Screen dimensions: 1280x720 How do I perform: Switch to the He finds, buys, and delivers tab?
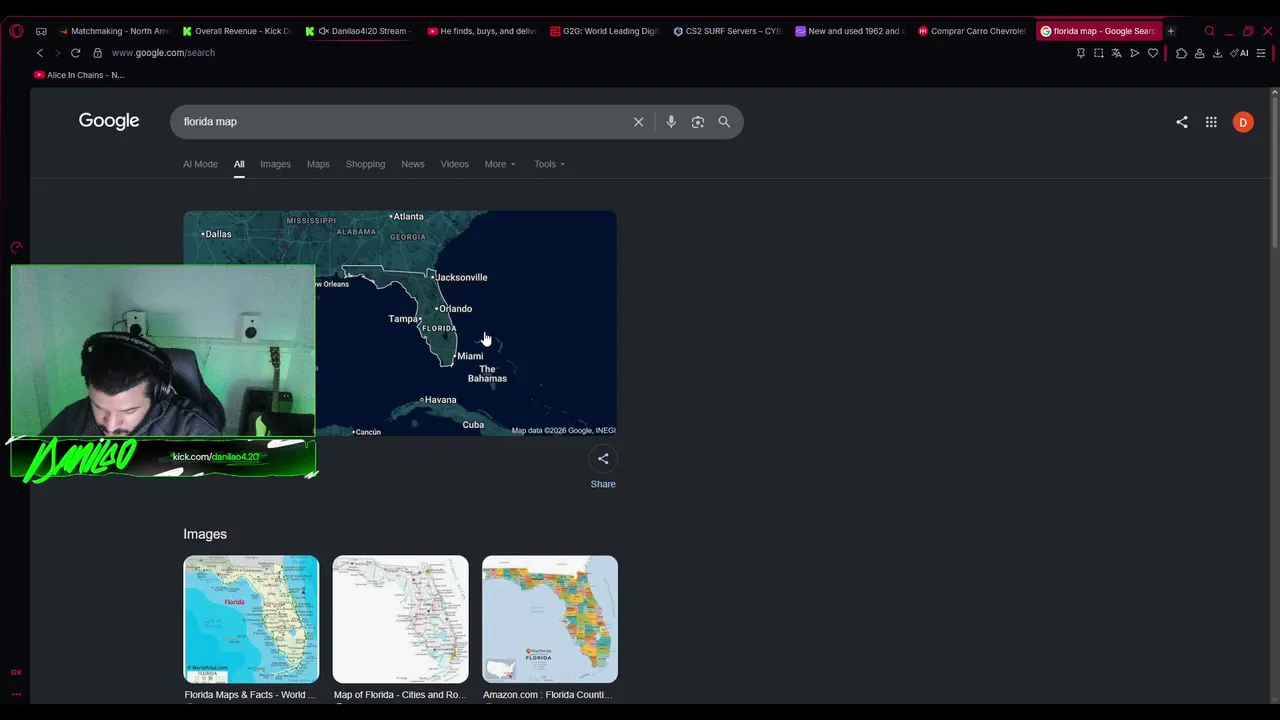(x=482, y=31)
